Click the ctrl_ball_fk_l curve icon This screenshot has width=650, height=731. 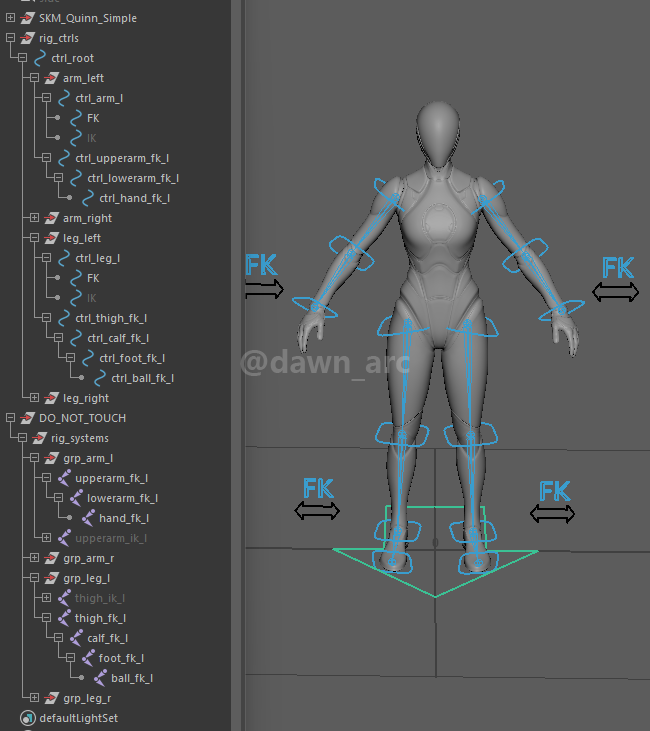point(100,379)
